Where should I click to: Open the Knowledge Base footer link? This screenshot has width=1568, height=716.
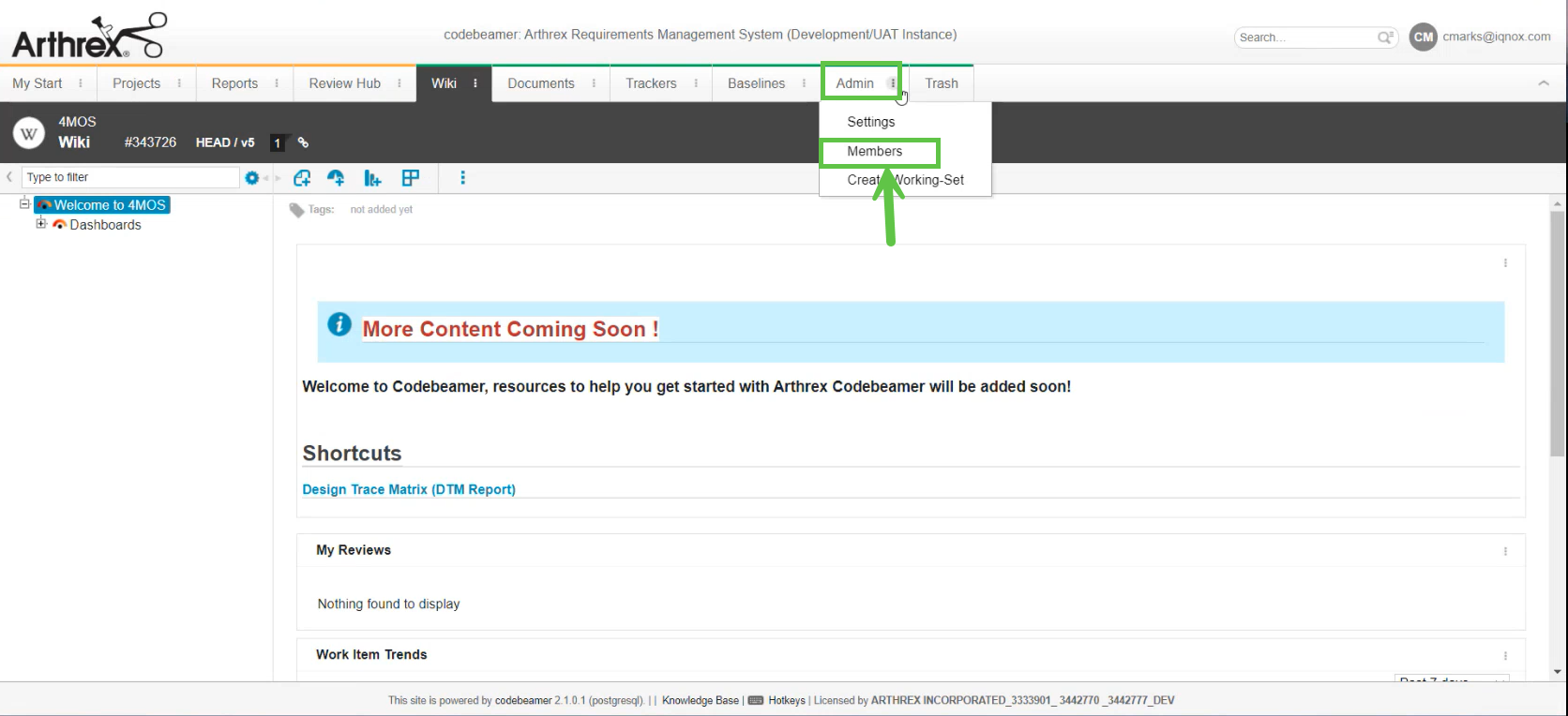pos(700,700)
